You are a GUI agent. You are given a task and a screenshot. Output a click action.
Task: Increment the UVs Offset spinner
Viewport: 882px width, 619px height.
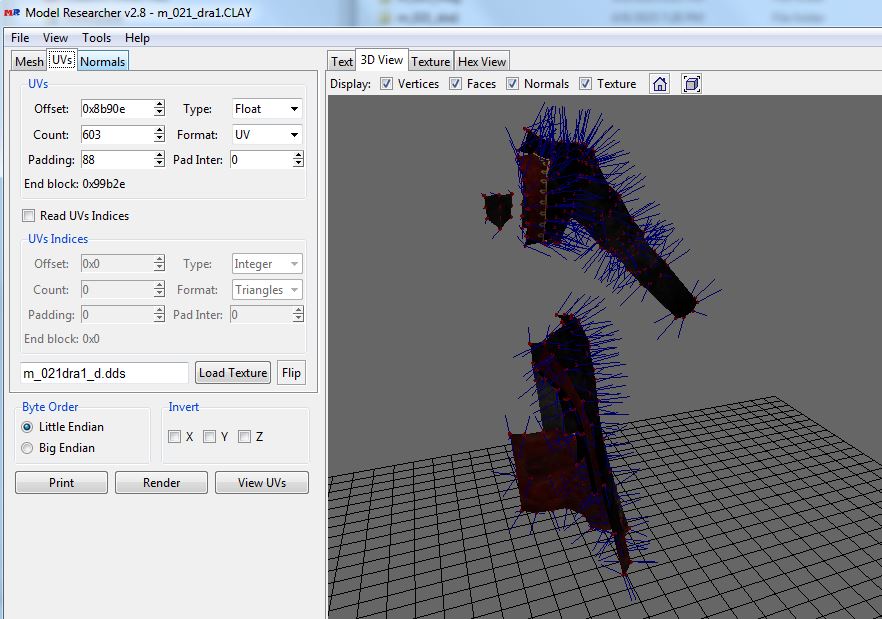pyautogui.click(x=159, y=104)
